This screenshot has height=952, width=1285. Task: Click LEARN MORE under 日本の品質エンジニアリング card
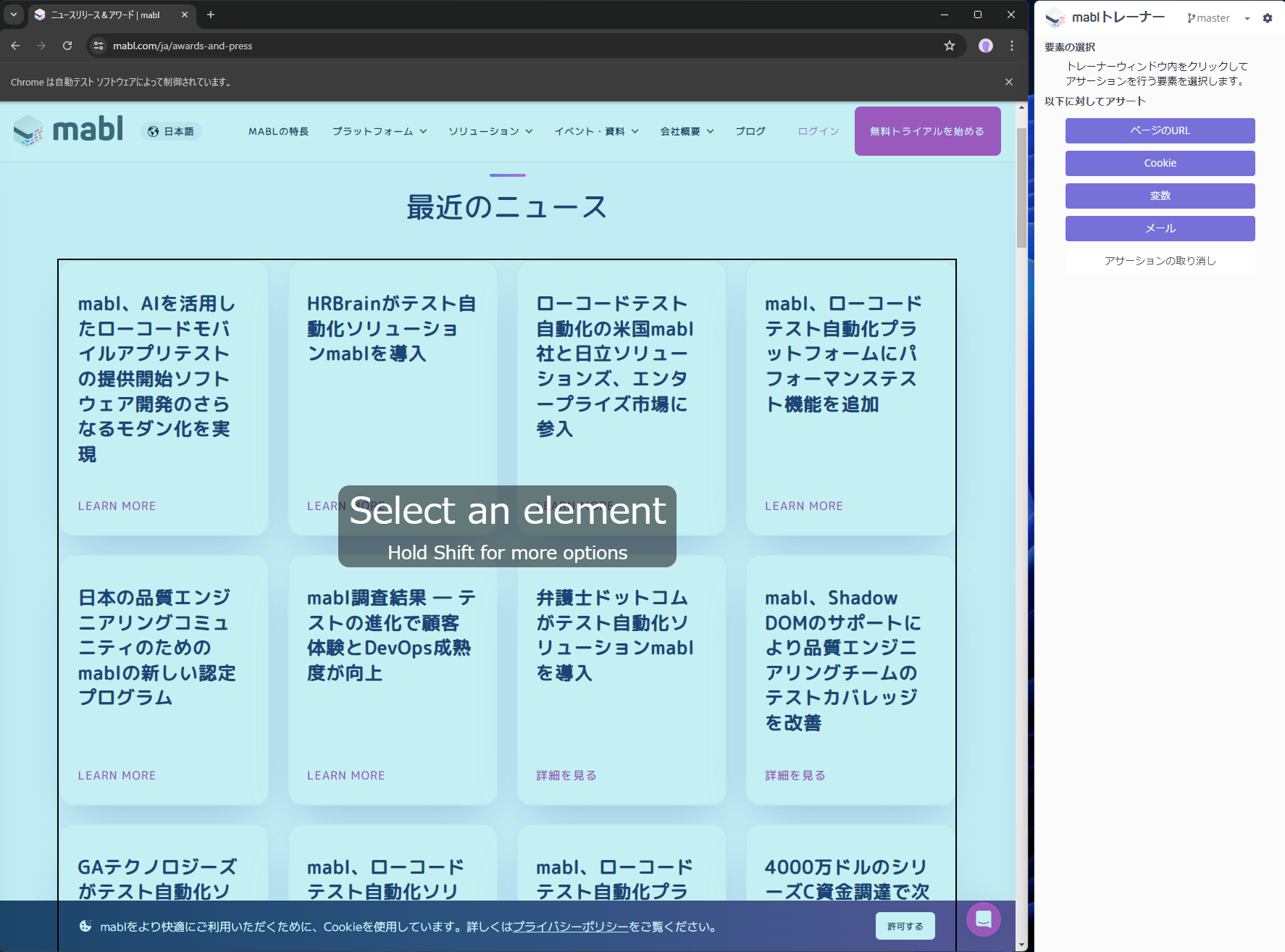click(x=117, y=775)
